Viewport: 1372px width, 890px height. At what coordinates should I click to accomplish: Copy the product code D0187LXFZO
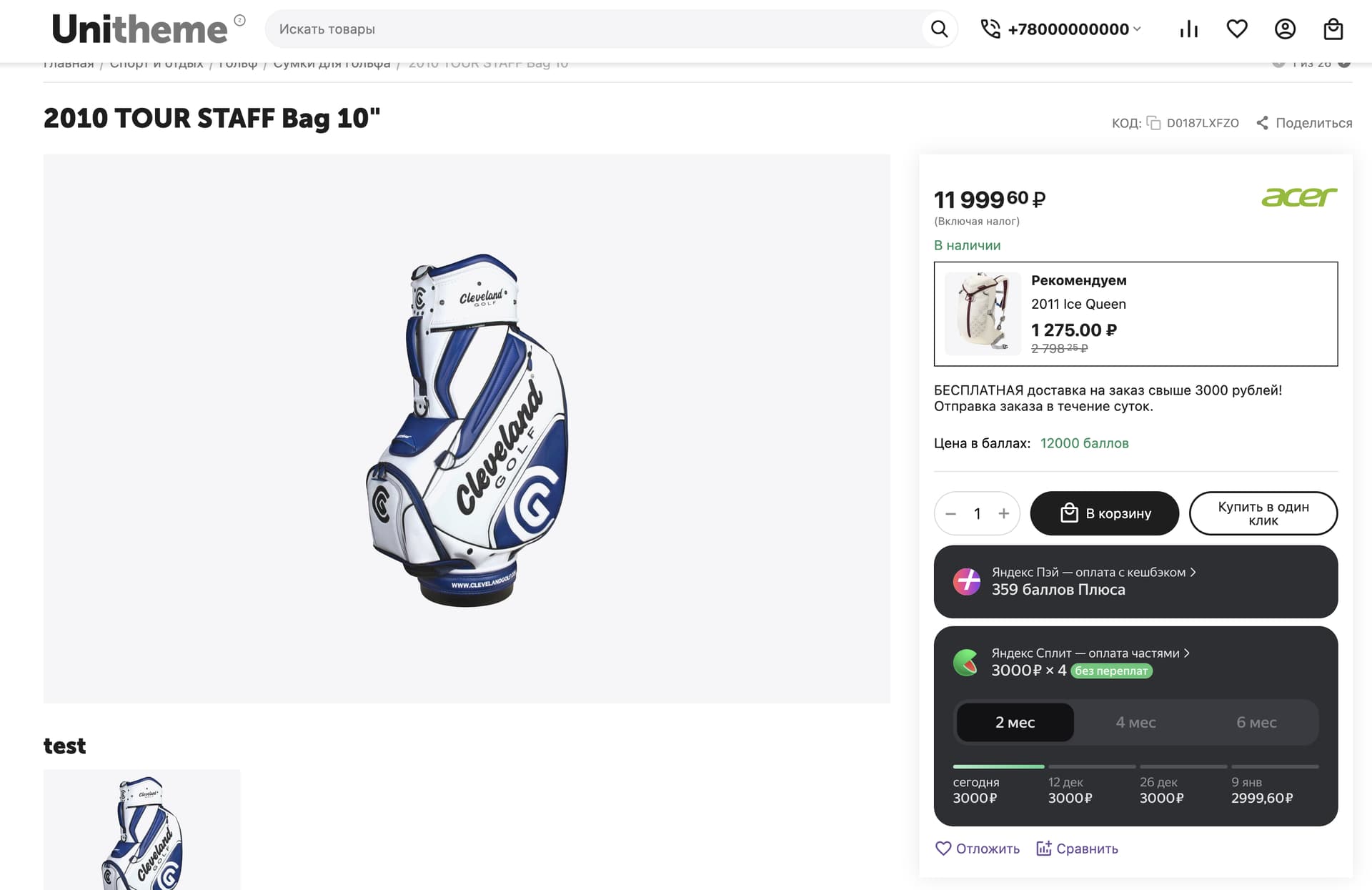[x=1153, y=123]
